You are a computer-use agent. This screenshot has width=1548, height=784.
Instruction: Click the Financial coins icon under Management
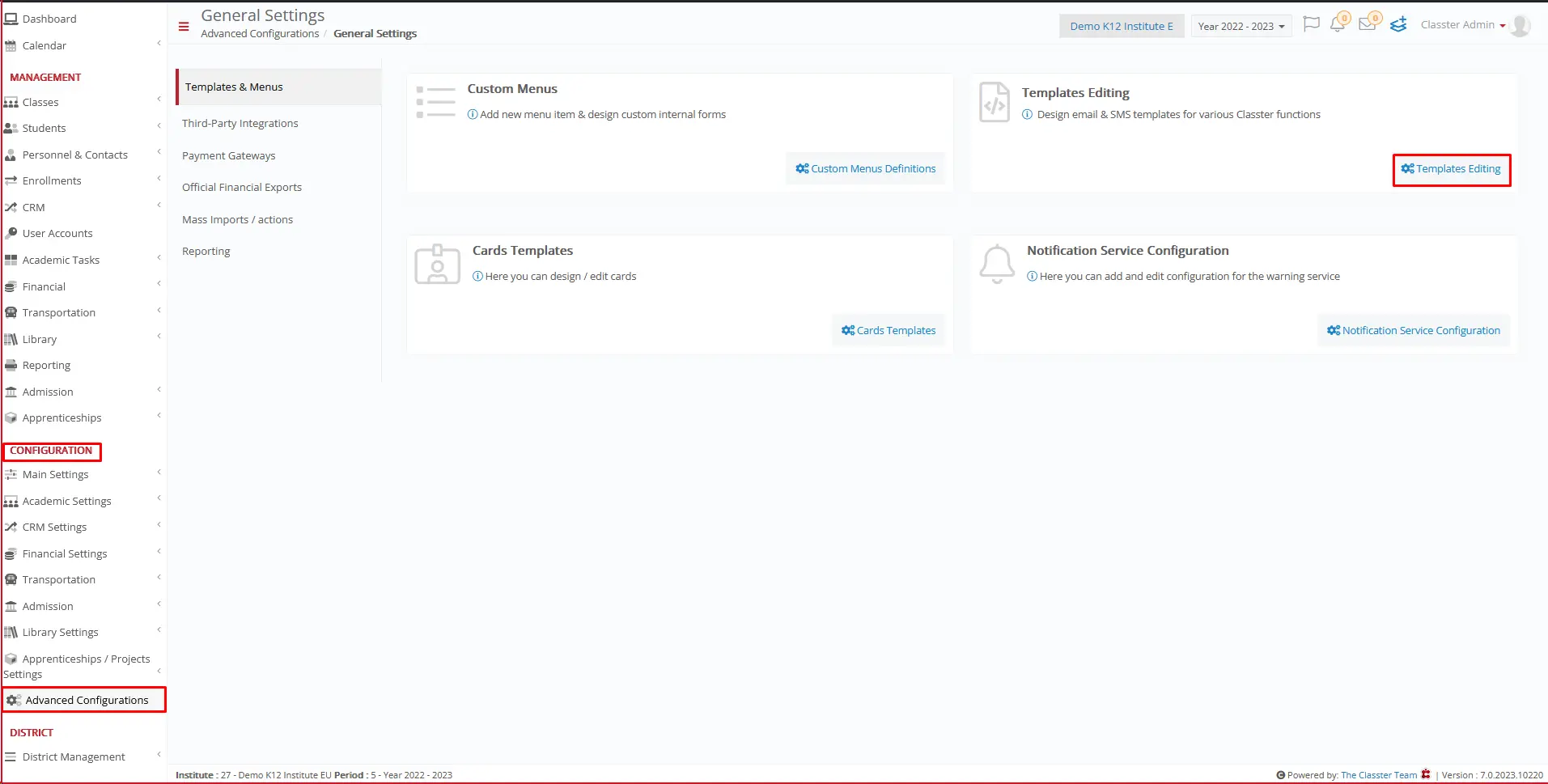point(11,287)
